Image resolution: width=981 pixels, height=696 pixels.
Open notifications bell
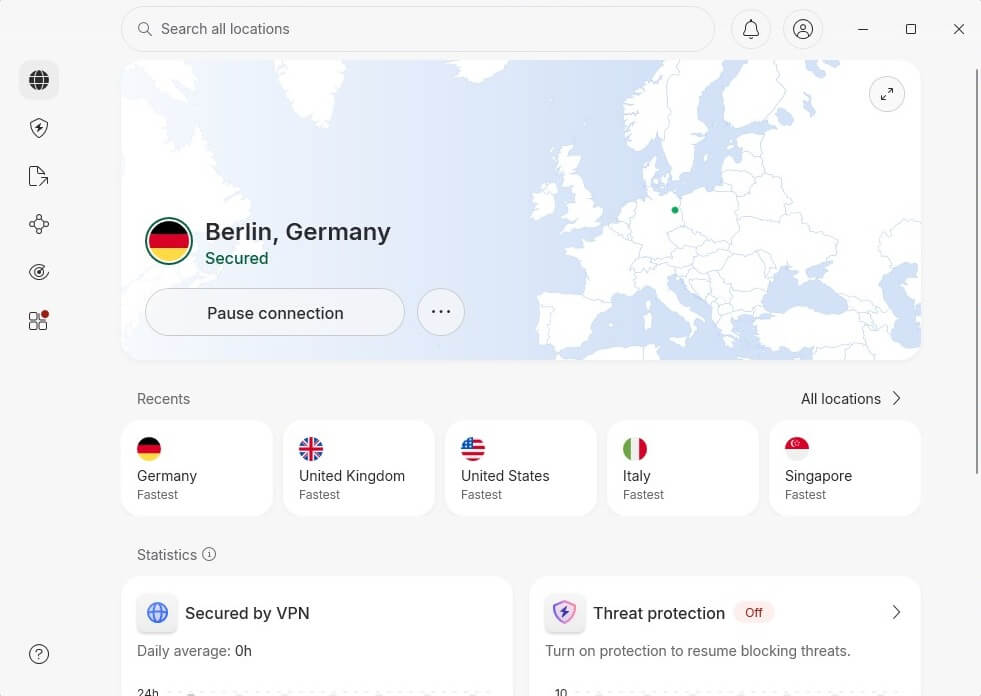pyautogui.click(x=751, y=29)
